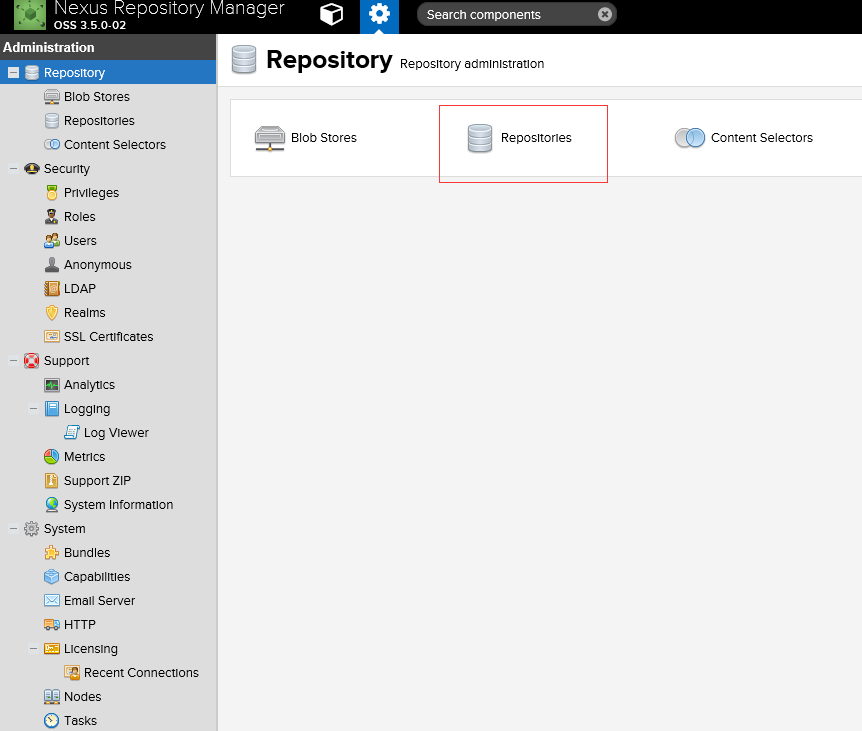Open the Content Selectors sidebar icon
Screen dimensions: 862x731
click(x=52, y=145)
